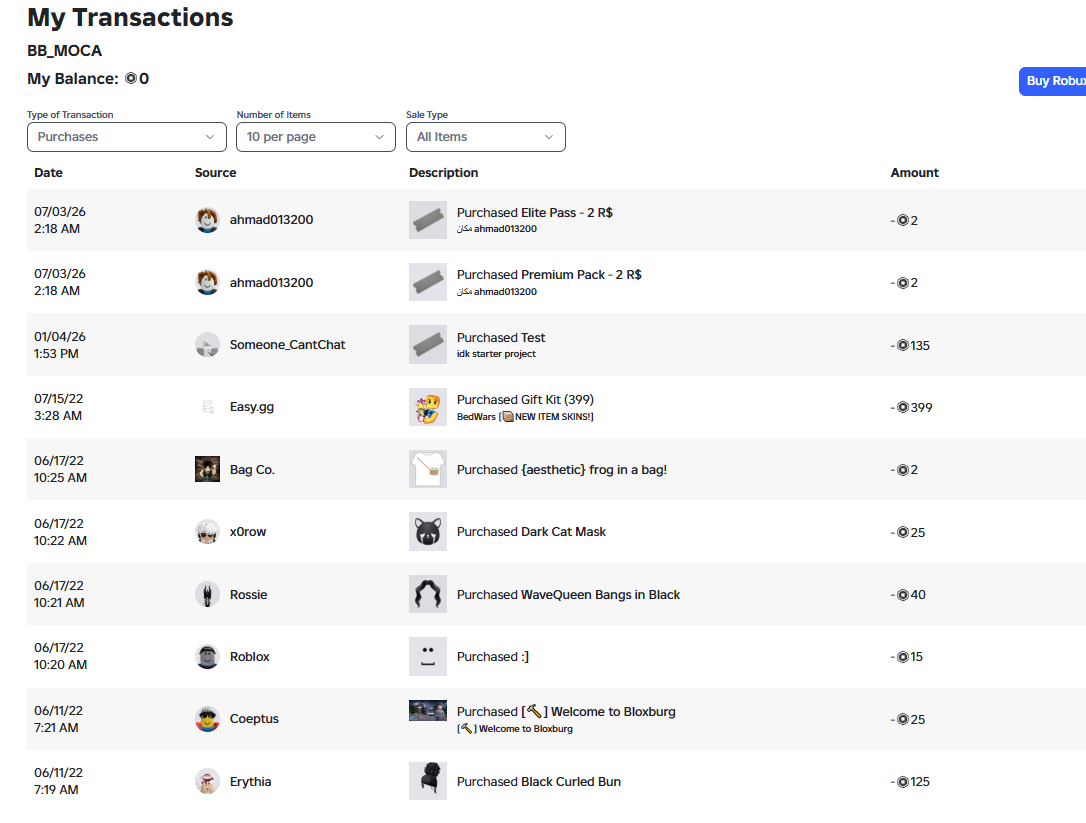Click the frog in a bag shirt thumbnail
This screenshot has height=823, width=1086.
point(427,470)
